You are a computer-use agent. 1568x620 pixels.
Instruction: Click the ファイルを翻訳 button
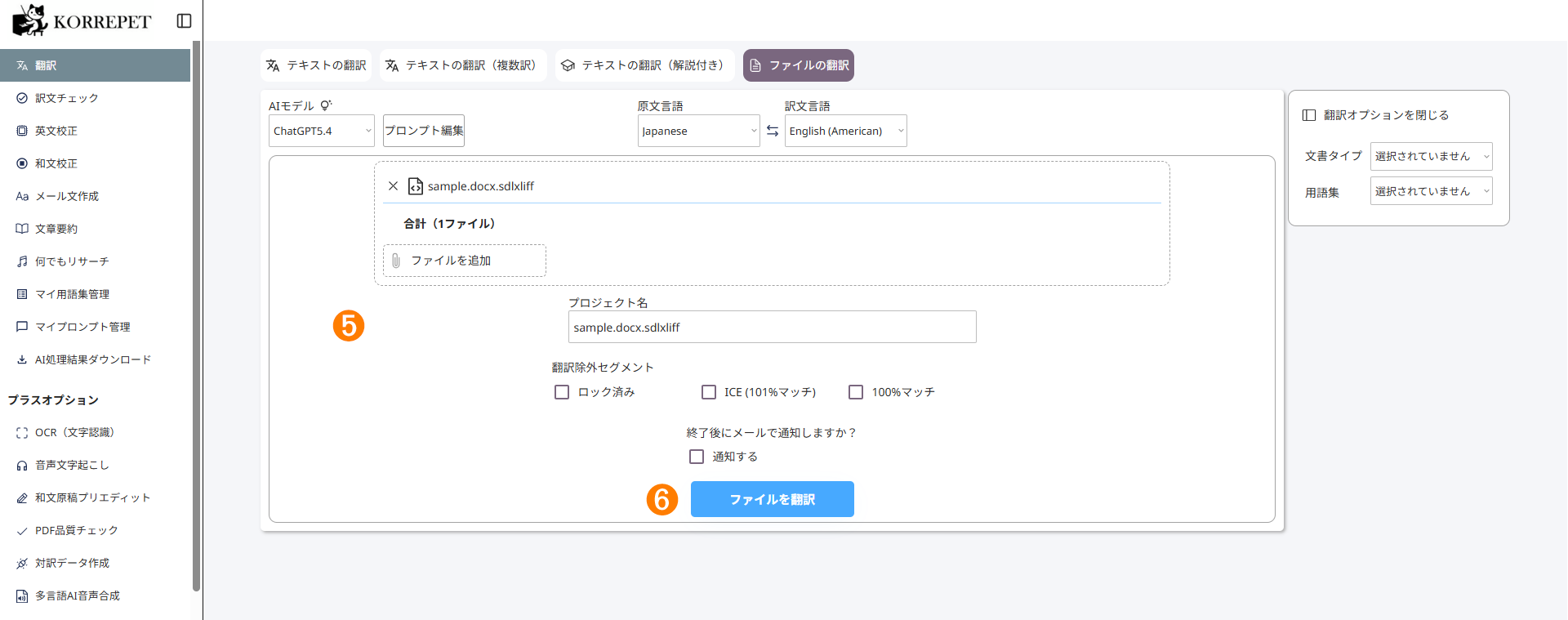(773, 499)
